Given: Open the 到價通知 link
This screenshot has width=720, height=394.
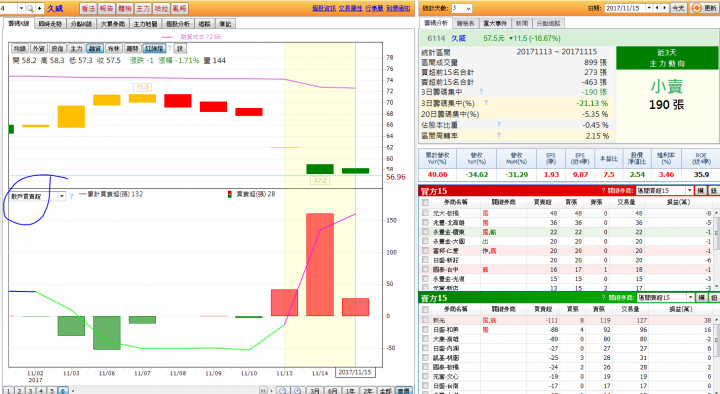Looking at the screenshot, I should click(398, 8).
